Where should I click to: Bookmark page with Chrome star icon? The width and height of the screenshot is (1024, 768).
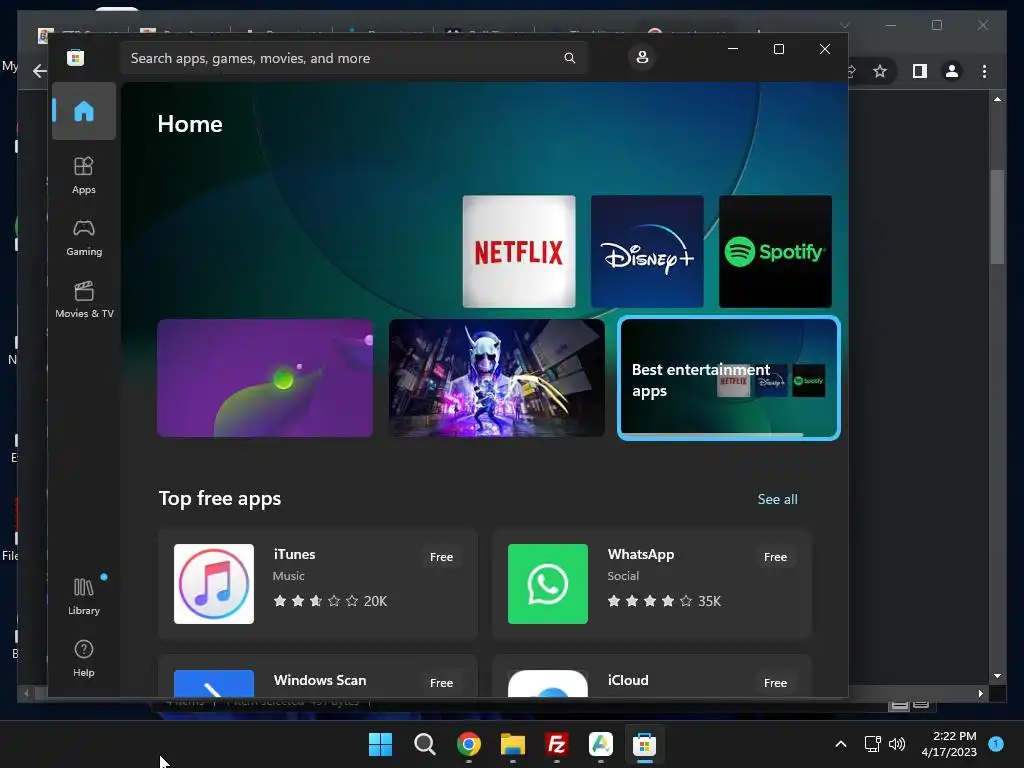[880, 71]
